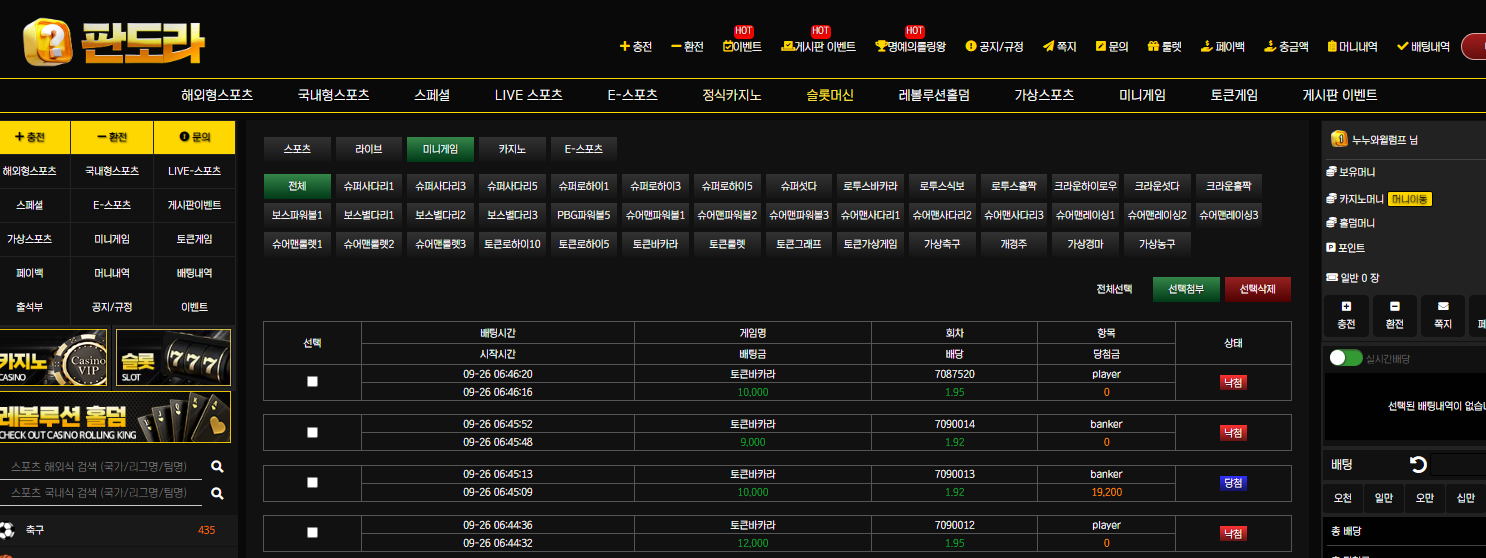
Task: Open 명예의롤링왕 trophy icon in top bar
Action: (x=881, y=46)
